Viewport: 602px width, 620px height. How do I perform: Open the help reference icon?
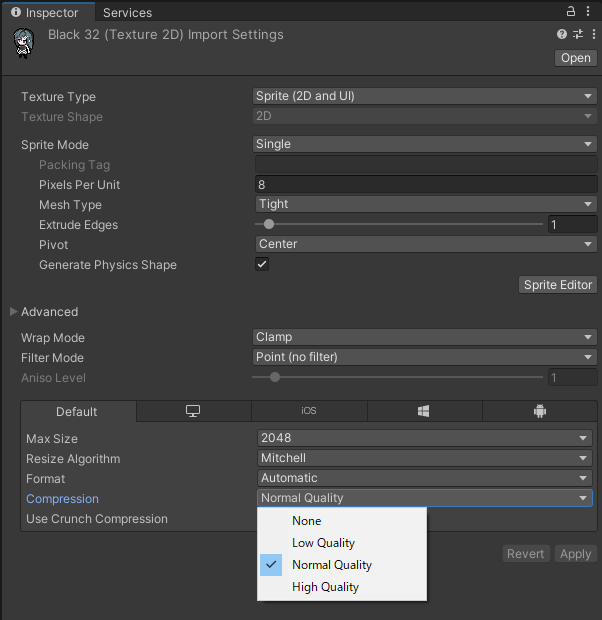coord(562,34)
